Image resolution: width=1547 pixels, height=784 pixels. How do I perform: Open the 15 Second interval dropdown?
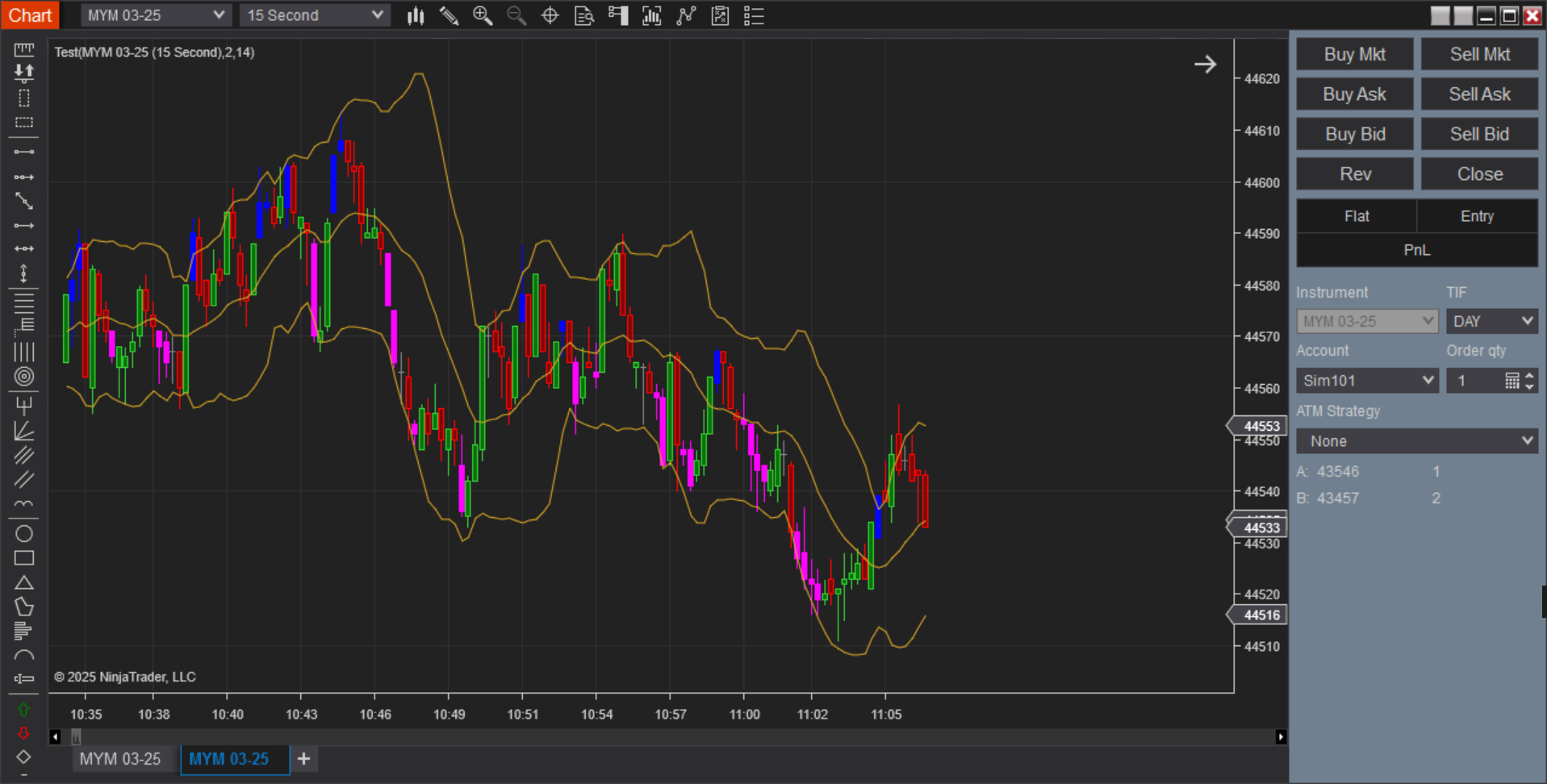pyautogui.click(x=315, y=15)
